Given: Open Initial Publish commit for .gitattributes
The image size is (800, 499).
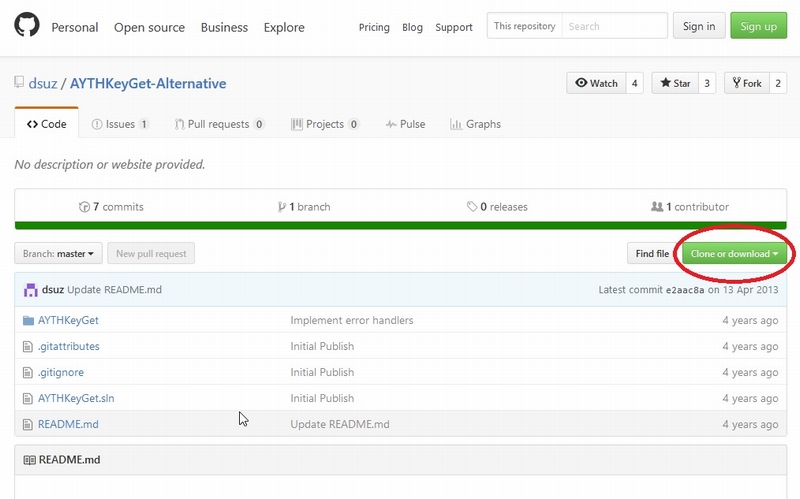Looking at the screenshot, I should 322,346.
